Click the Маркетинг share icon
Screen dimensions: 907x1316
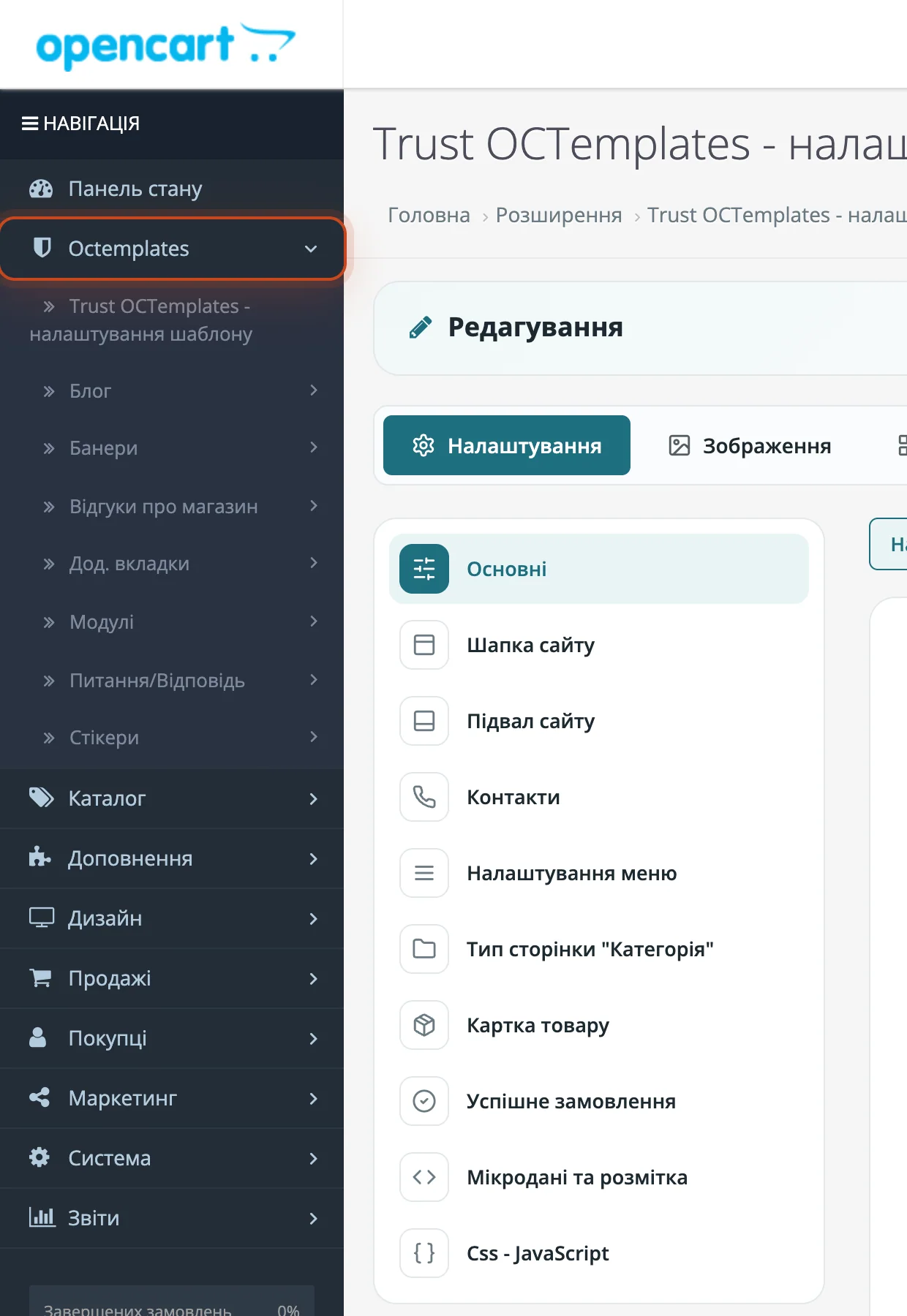click(x=39, y=1097)
